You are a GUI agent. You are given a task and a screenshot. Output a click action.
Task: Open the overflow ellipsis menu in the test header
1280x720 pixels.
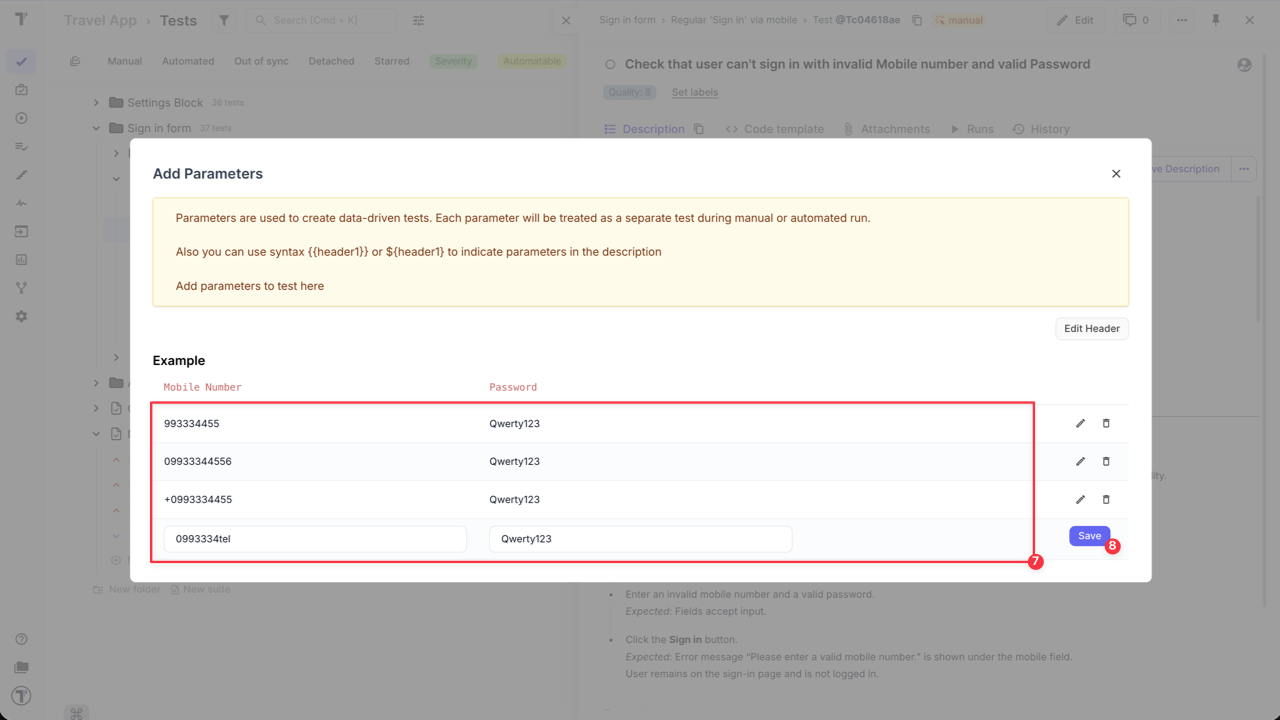1181,19
